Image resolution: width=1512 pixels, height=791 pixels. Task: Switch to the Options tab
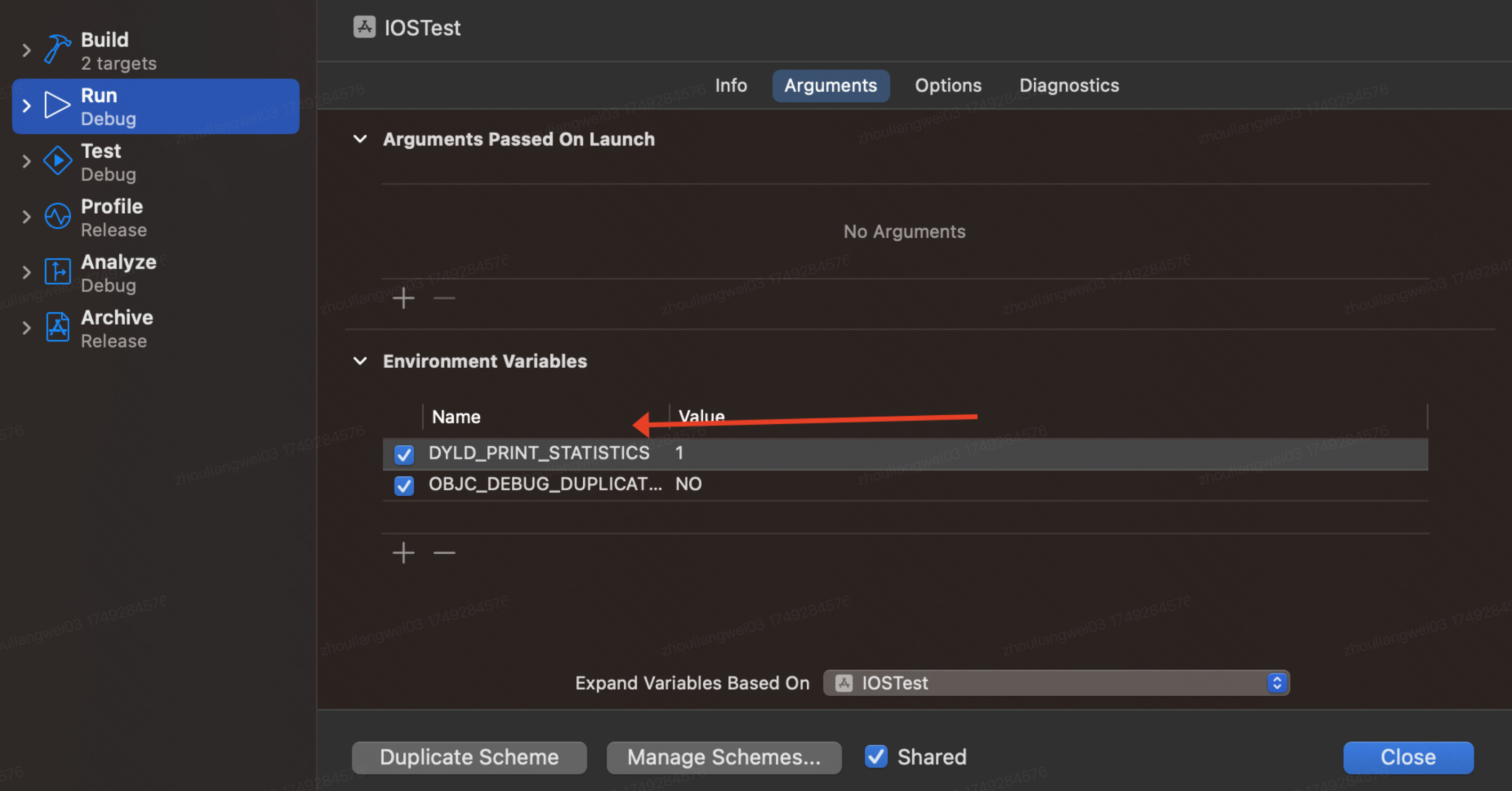pyautogui.click(x=947, y=86)
